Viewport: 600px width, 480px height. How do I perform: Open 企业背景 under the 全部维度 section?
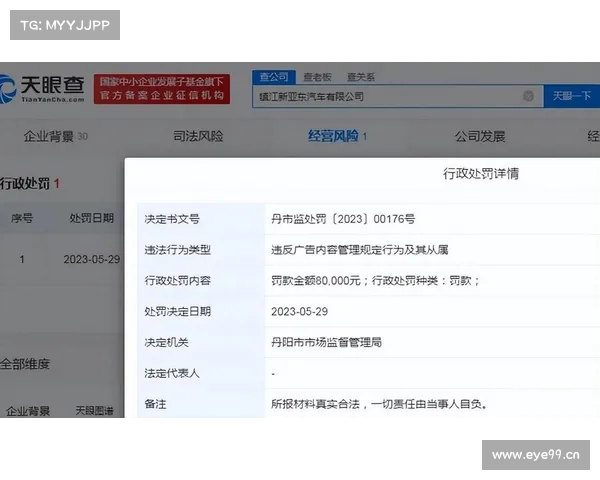coord(28,410)
